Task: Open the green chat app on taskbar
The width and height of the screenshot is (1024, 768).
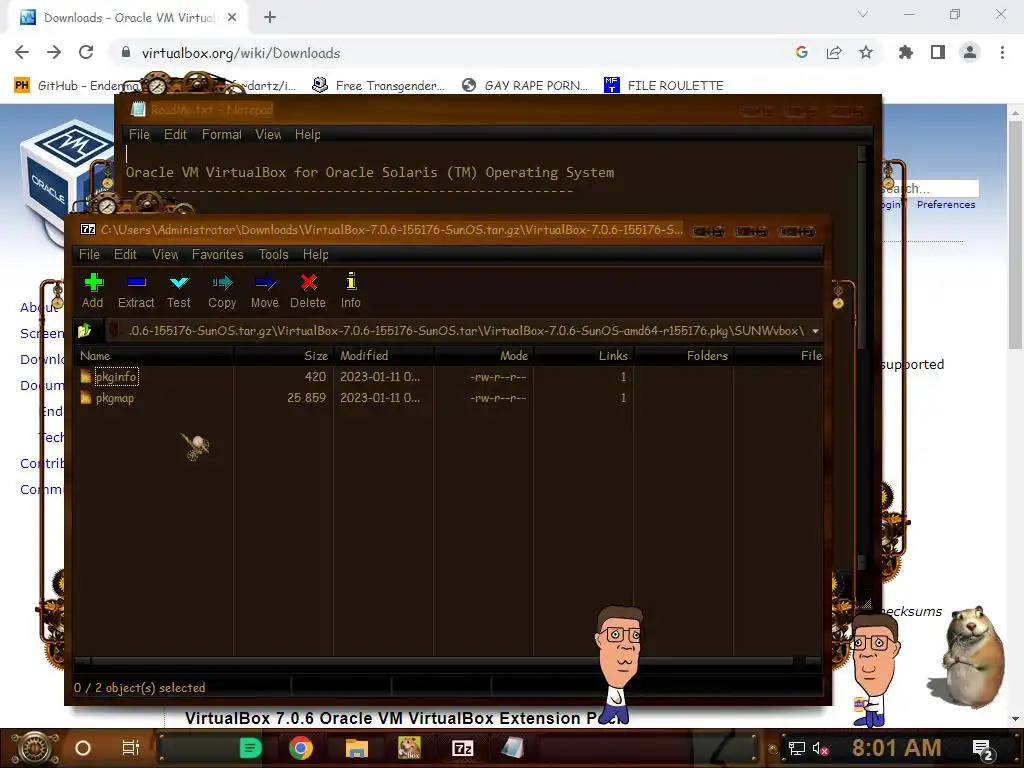Action: point(250,748)
